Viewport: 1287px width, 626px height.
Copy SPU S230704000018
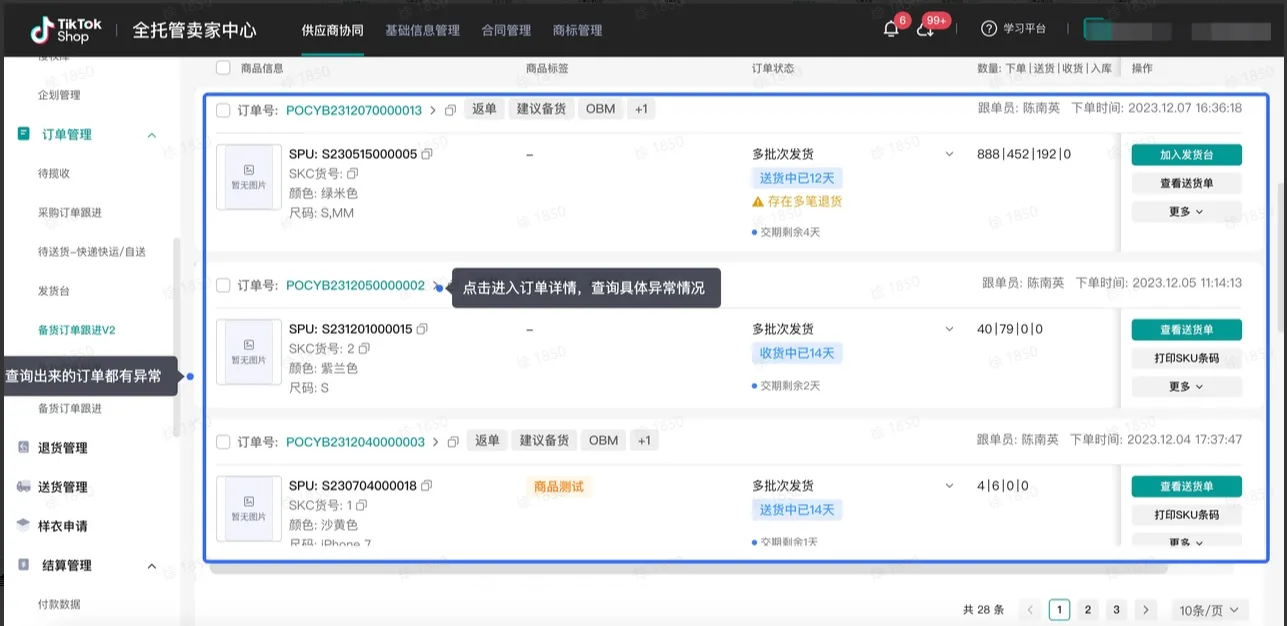pos(427,486)
